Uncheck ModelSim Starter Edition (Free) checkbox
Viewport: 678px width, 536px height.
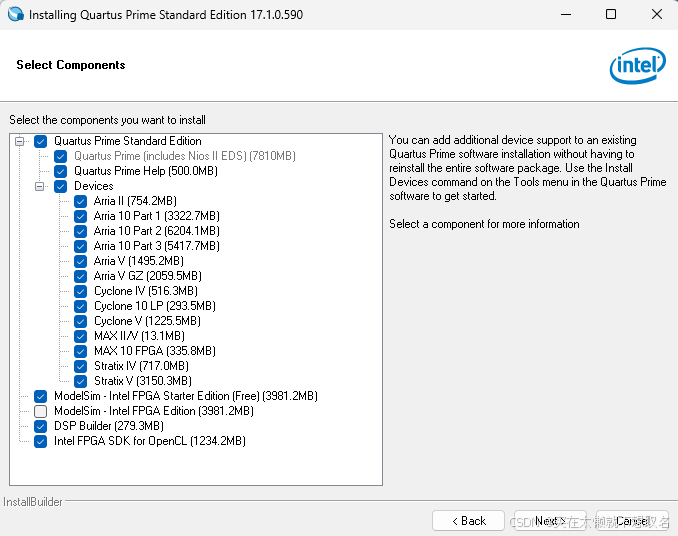pyautogui.click(x=41, y=396)
